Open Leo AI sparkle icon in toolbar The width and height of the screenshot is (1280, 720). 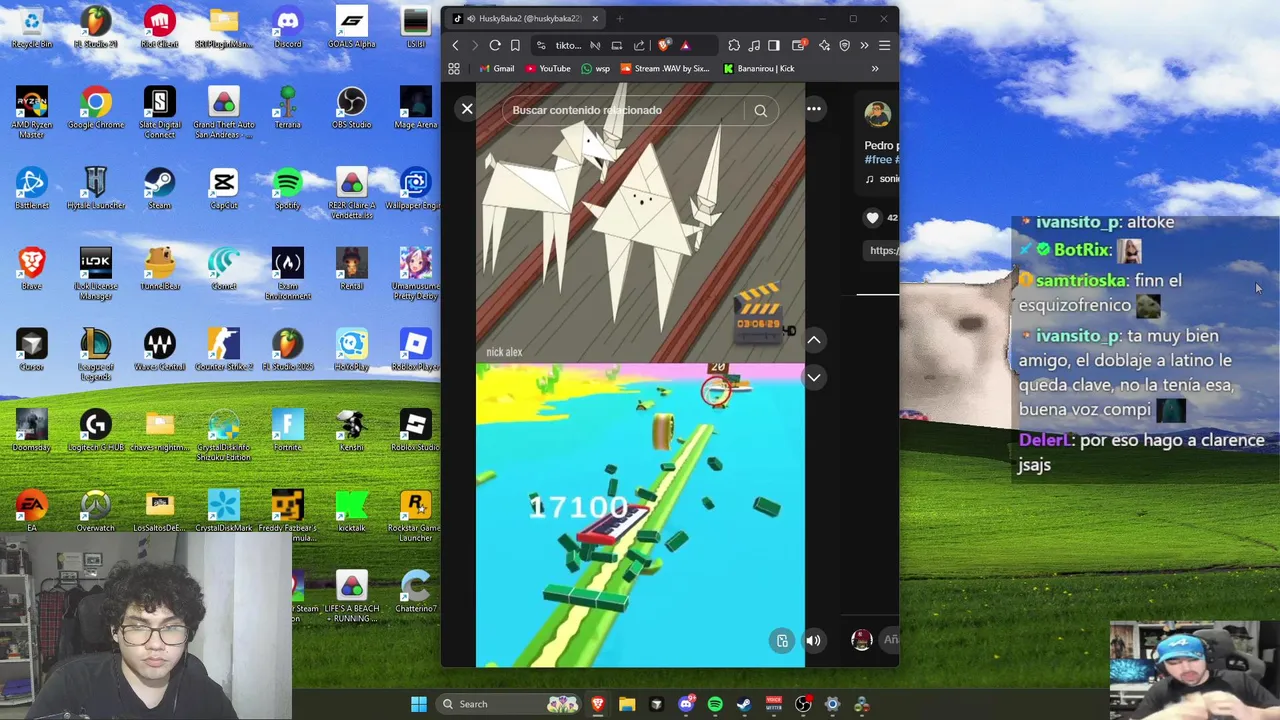824,45
